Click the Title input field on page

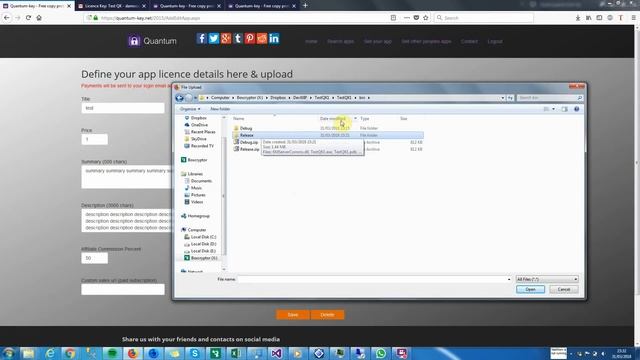click(x=123, y=108)
